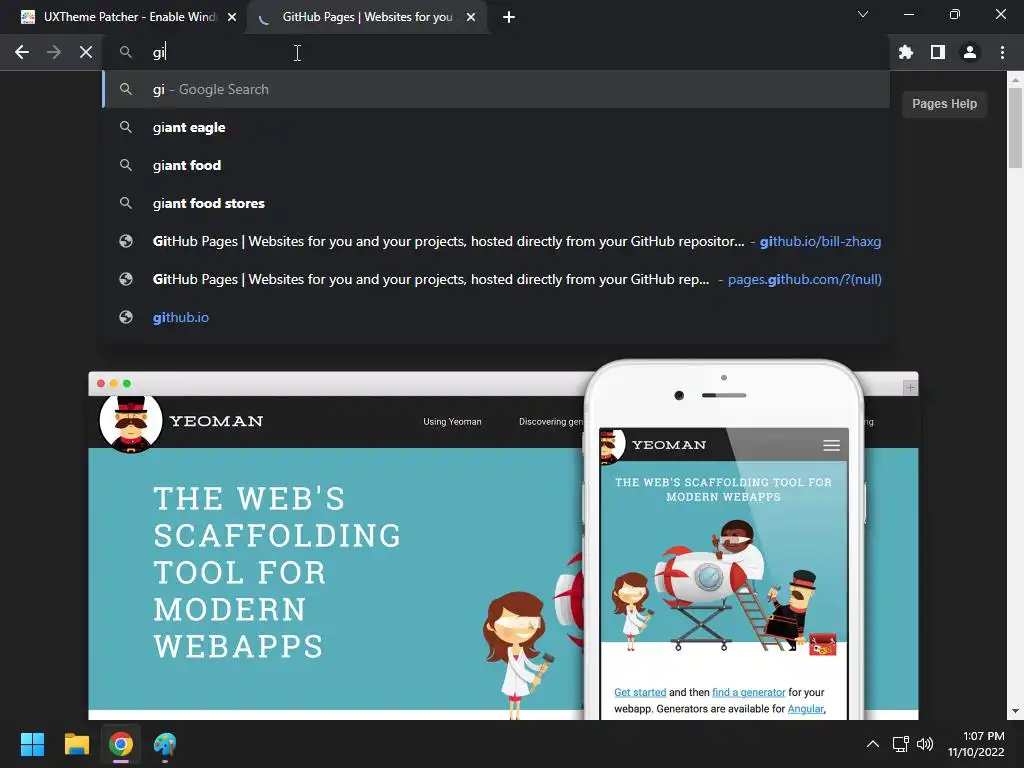Open the pages.github.com/?(null) suggestion
This screenshot has width=1024, height=768.
pos(496,279)
